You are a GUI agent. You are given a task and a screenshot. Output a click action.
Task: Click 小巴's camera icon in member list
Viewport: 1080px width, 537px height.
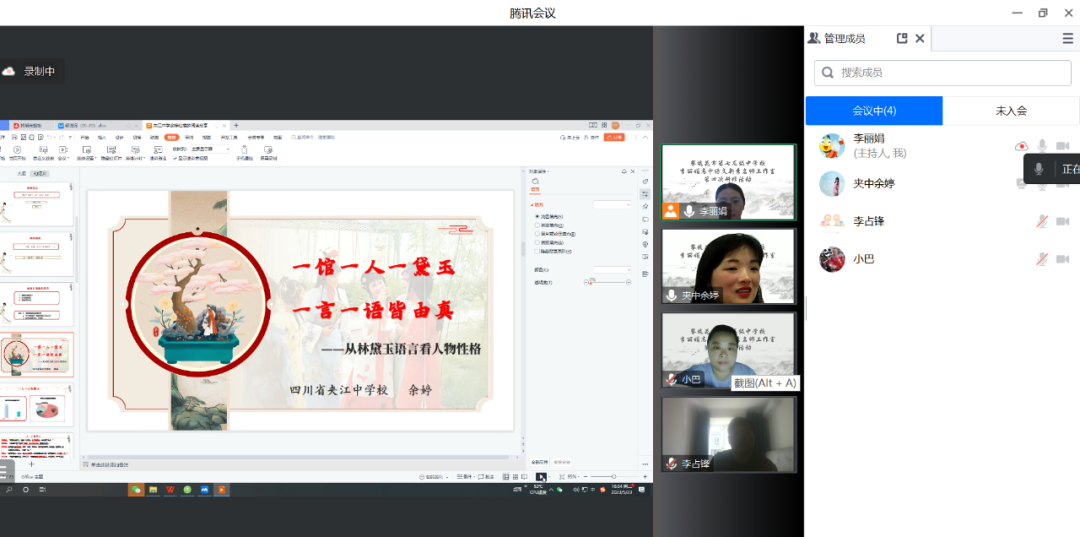coord(1062,259)
